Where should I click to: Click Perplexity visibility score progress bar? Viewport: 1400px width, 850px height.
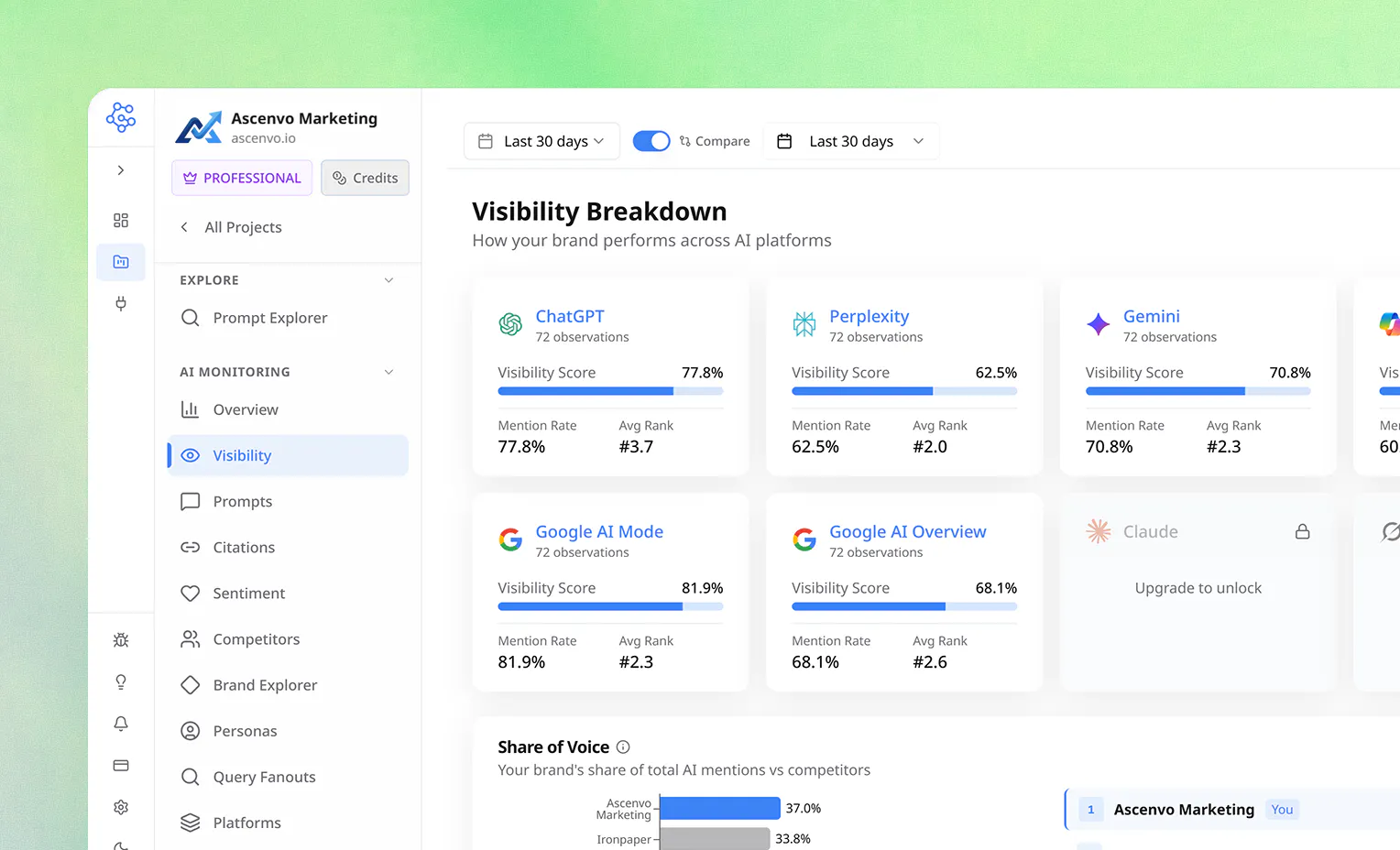pos(904,391)
